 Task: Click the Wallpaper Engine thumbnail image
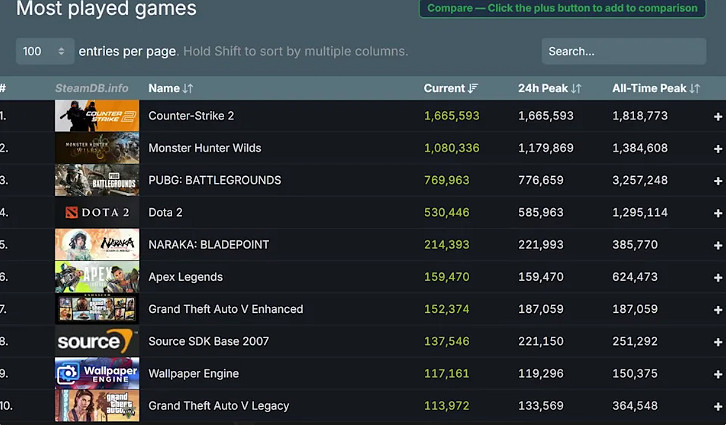(97, 374)
